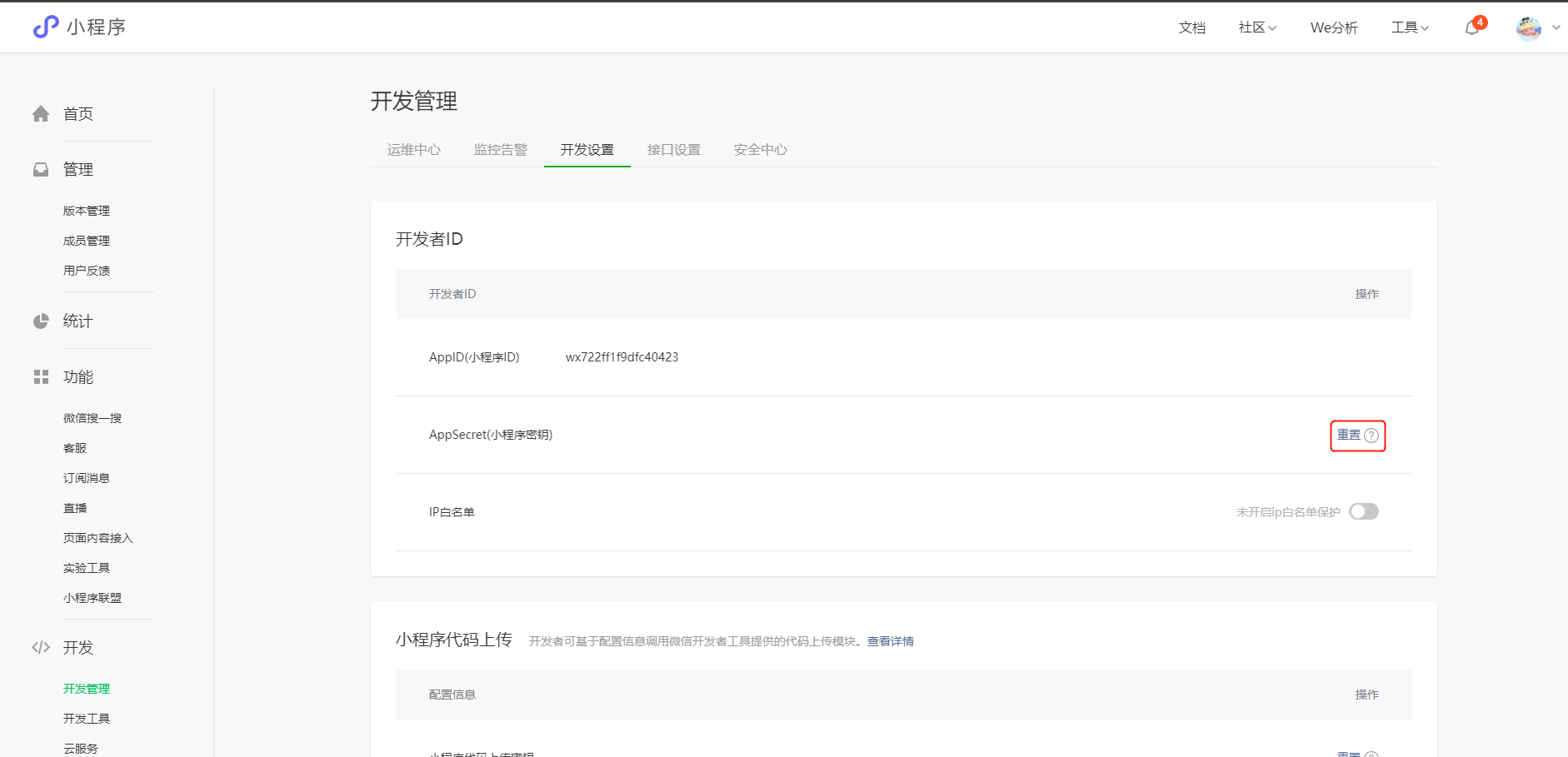Switch to the 监控告警 tab
Image resolution: width=1568 pixels, height=757 pixels.
(501, 149)
